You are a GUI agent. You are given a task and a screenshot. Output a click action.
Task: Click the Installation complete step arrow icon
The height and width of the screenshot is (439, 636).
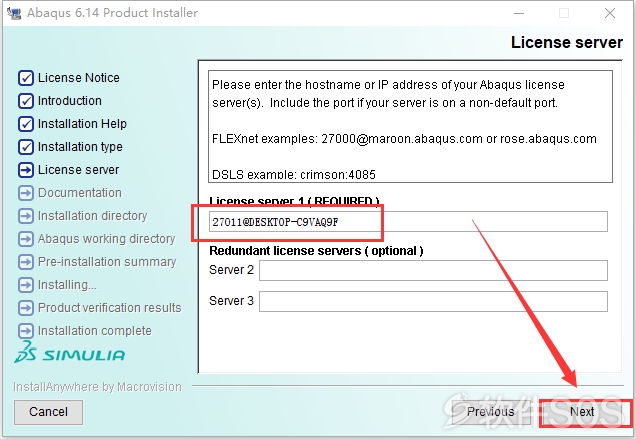tap(26, 331)
